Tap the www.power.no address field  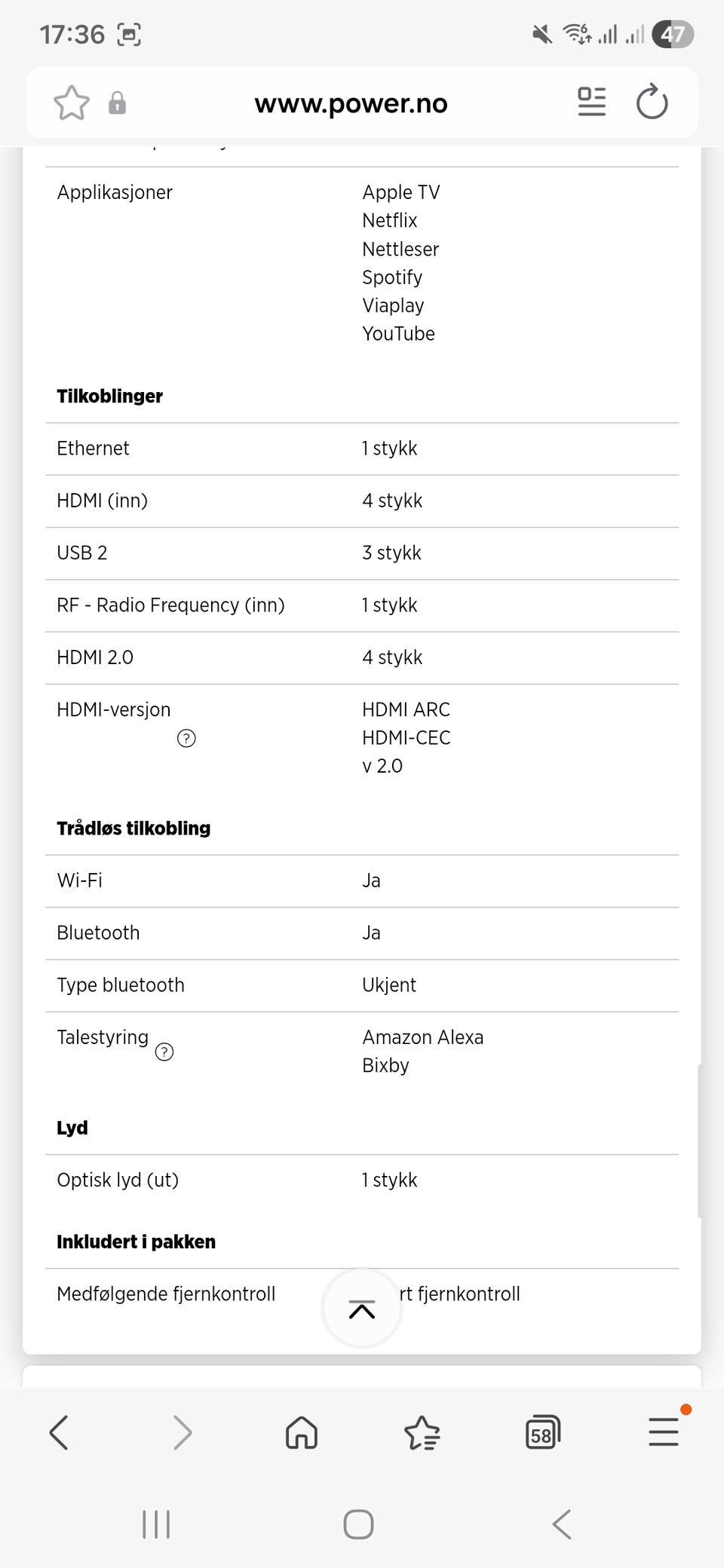pos(351,103)
